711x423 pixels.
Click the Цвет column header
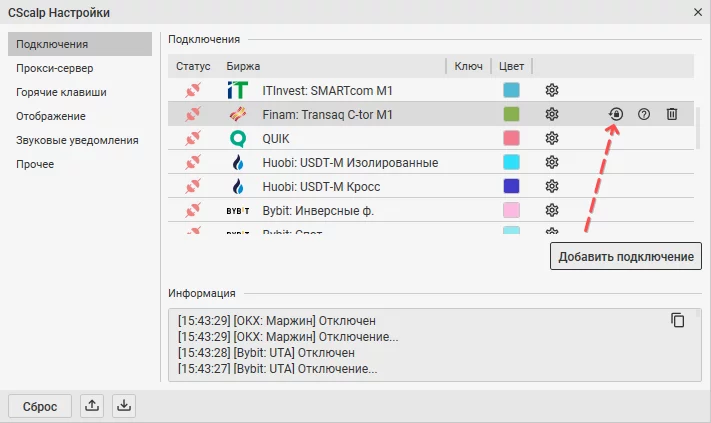(x=511, y=66)
